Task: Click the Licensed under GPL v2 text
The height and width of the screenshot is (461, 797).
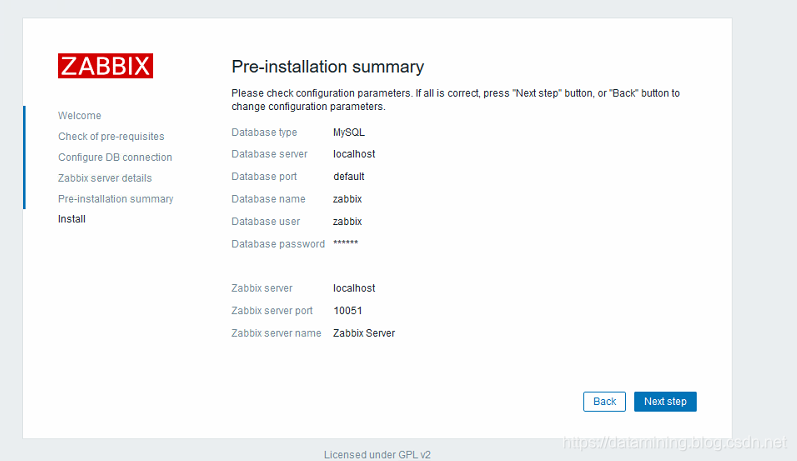Action: click(377, 454)
